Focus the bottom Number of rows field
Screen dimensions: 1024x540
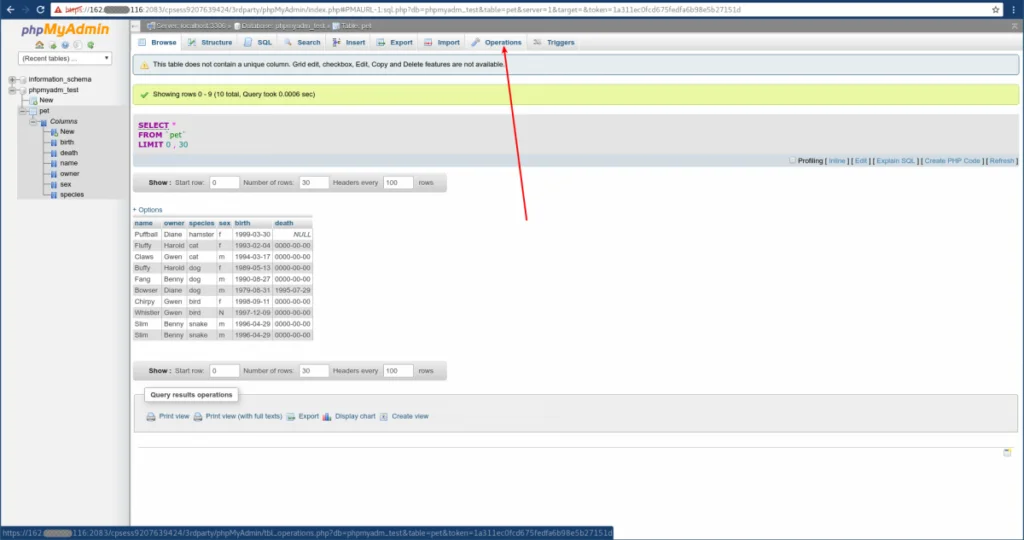[x=313, y=371]
